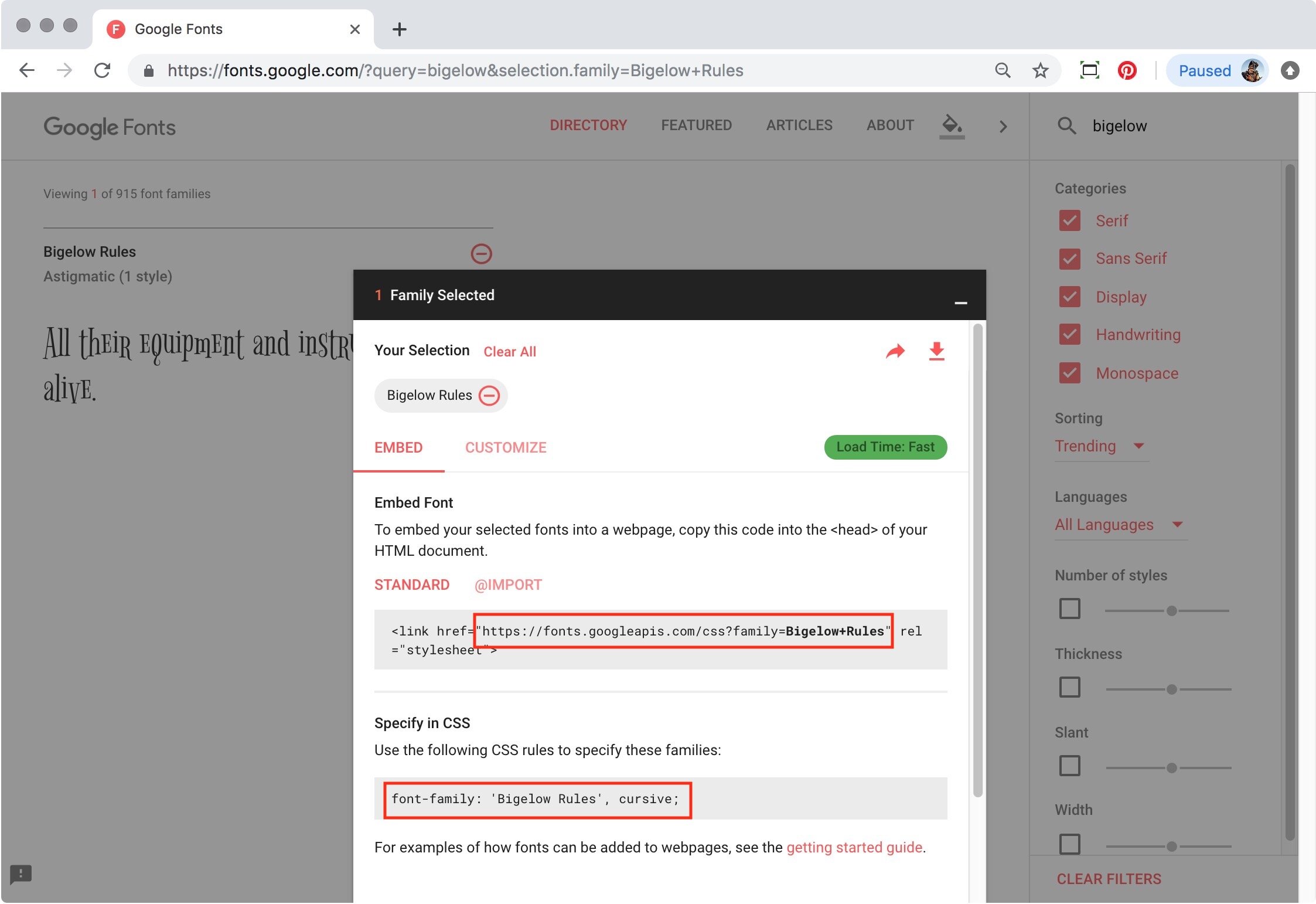The height and width of the screenshot is (904, 1316).
Task: Uncheck the Handwriting category checkbox
Action: coord(1069,335)
